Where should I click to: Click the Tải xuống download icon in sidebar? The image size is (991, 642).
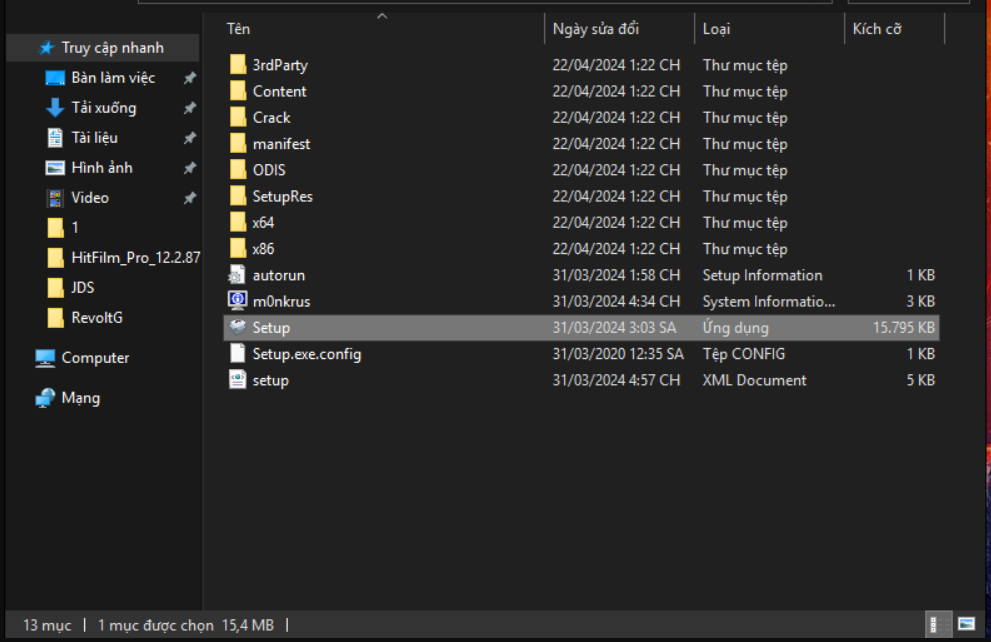pos(55,108)
